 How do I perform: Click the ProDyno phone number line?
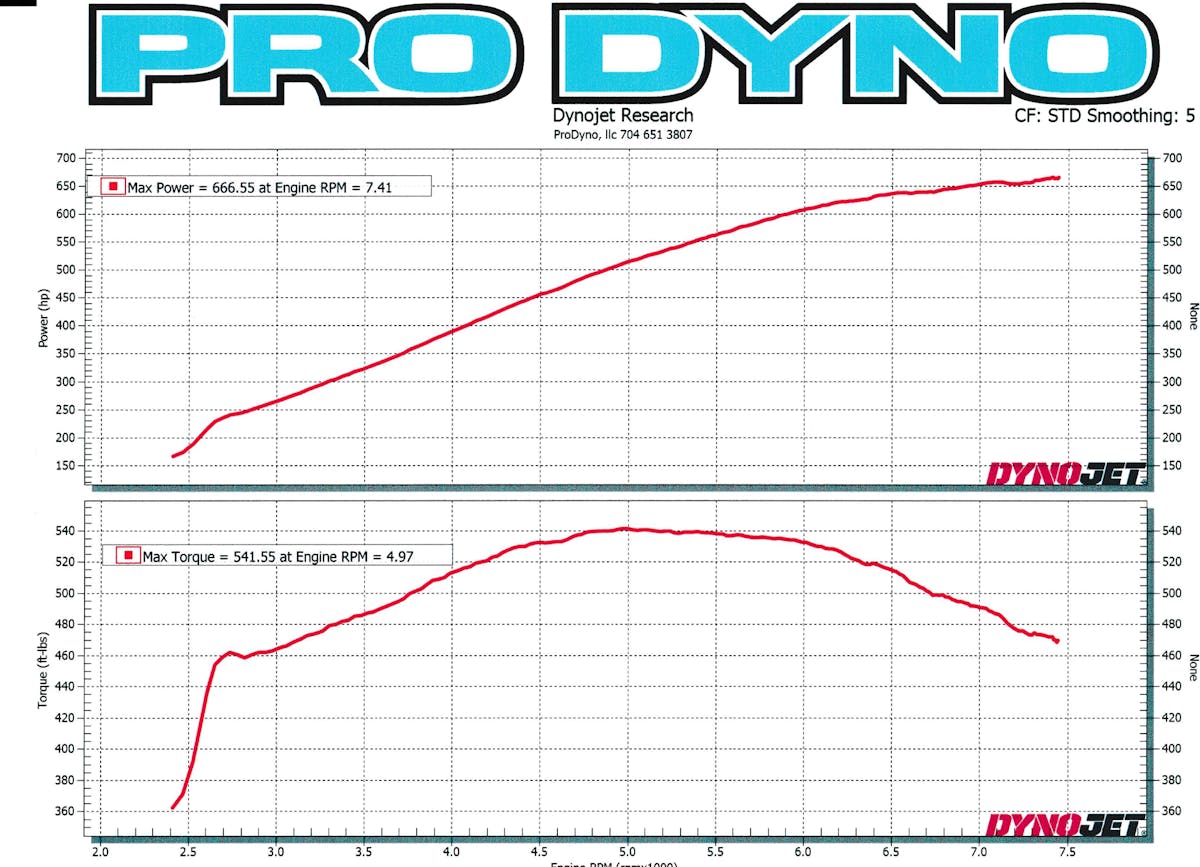[x=622, y=134]
